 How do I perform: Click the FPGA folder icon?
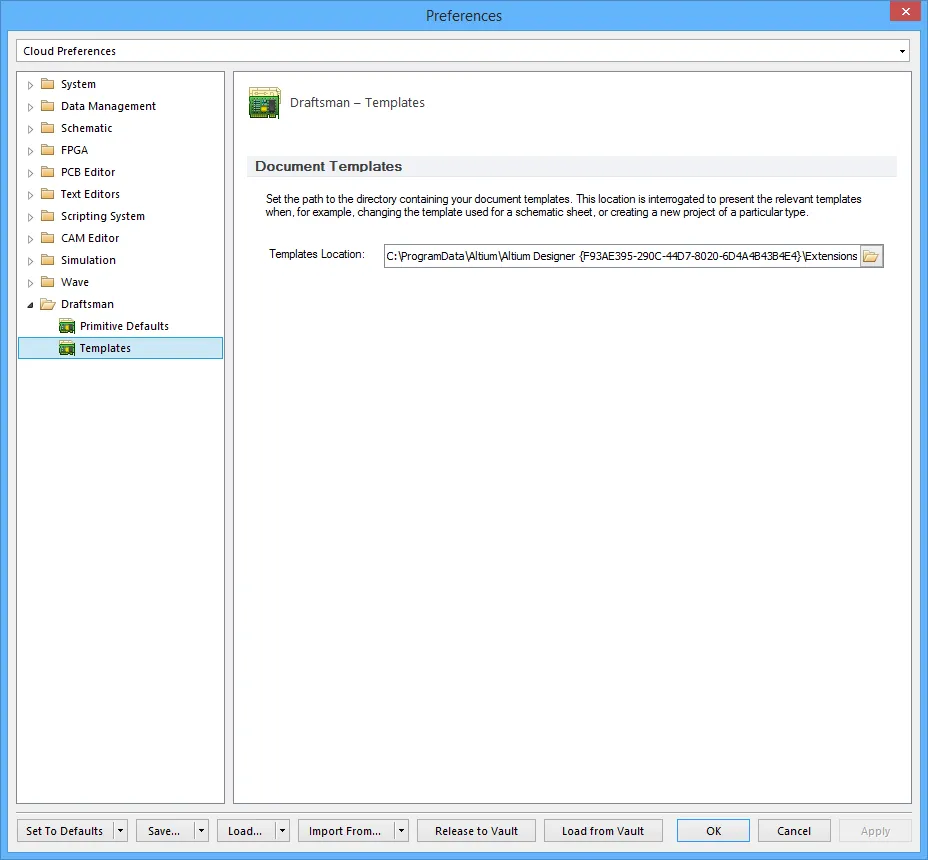pyautogui.click(x=48, y=150)
